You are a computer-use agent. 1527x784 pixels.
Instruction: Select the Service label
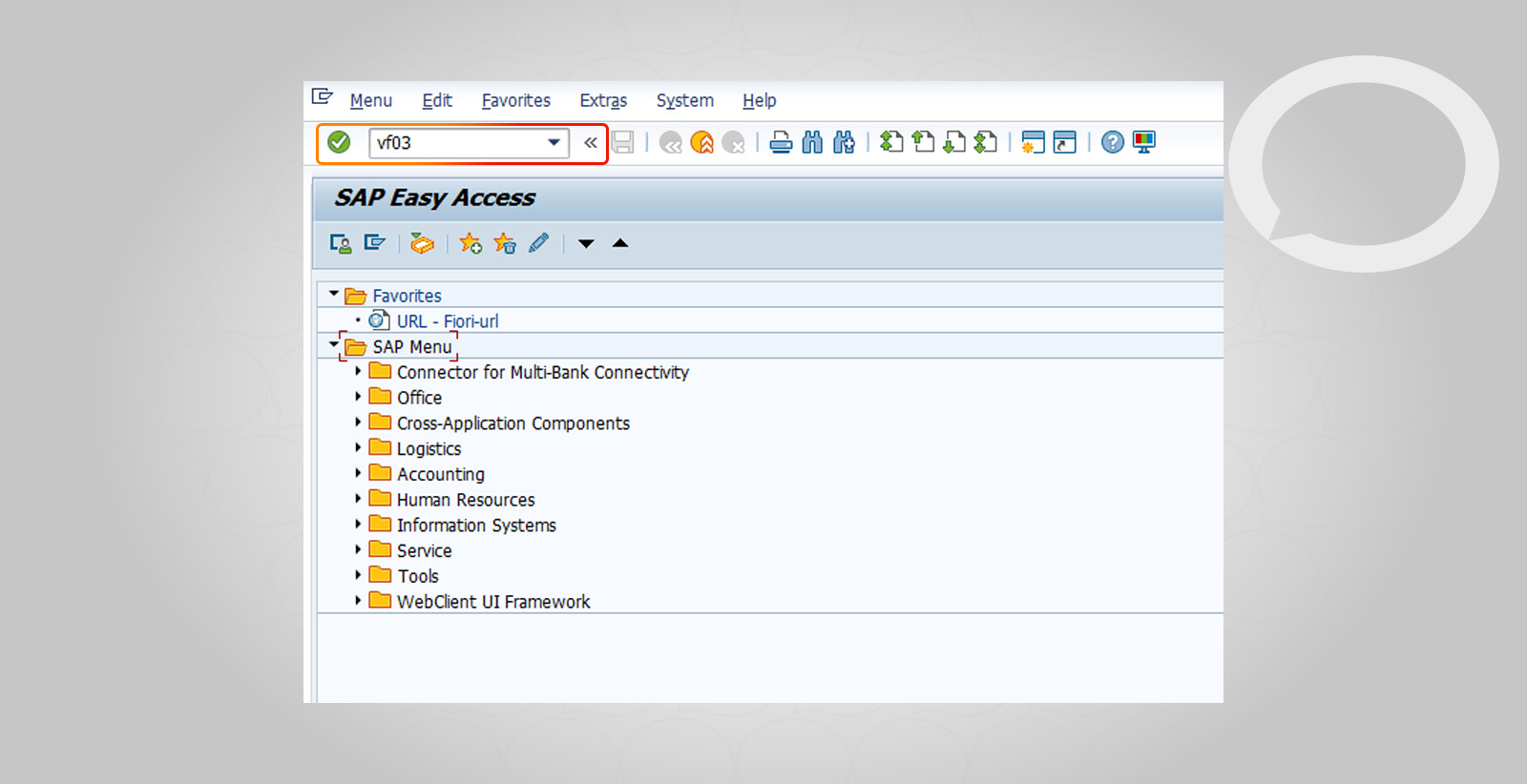pyautogui.click(x=425, y=550)
